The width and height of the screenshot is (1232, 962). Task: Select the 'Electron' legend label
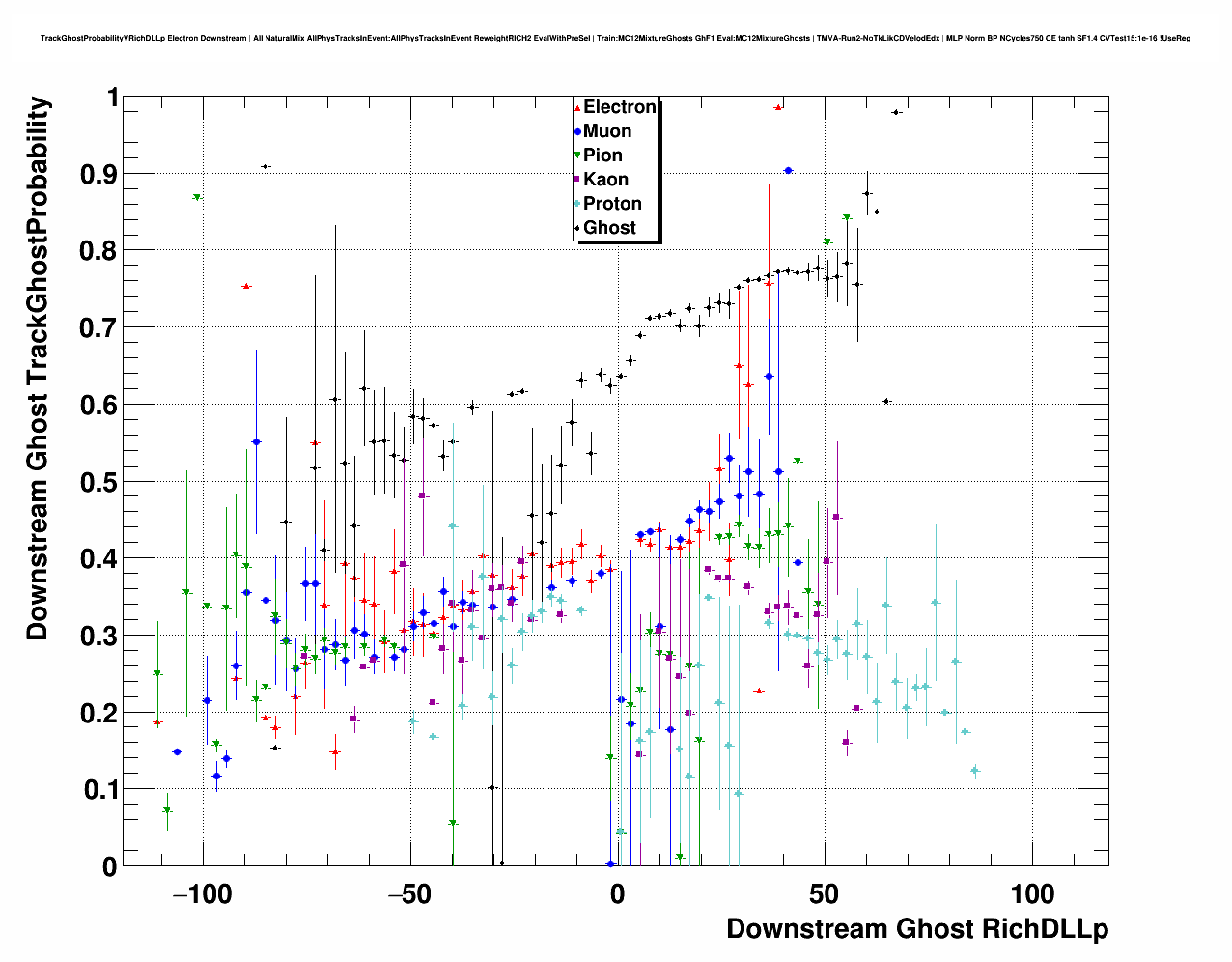pos(620,107)
